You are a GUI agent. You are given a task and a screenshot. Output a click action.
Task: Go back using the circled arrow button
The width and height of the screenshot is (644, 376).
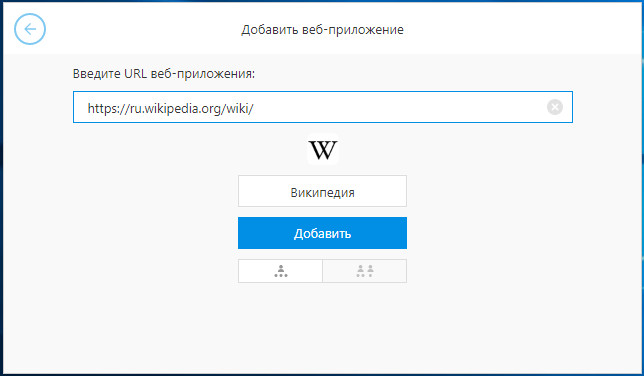pos(30,29)
